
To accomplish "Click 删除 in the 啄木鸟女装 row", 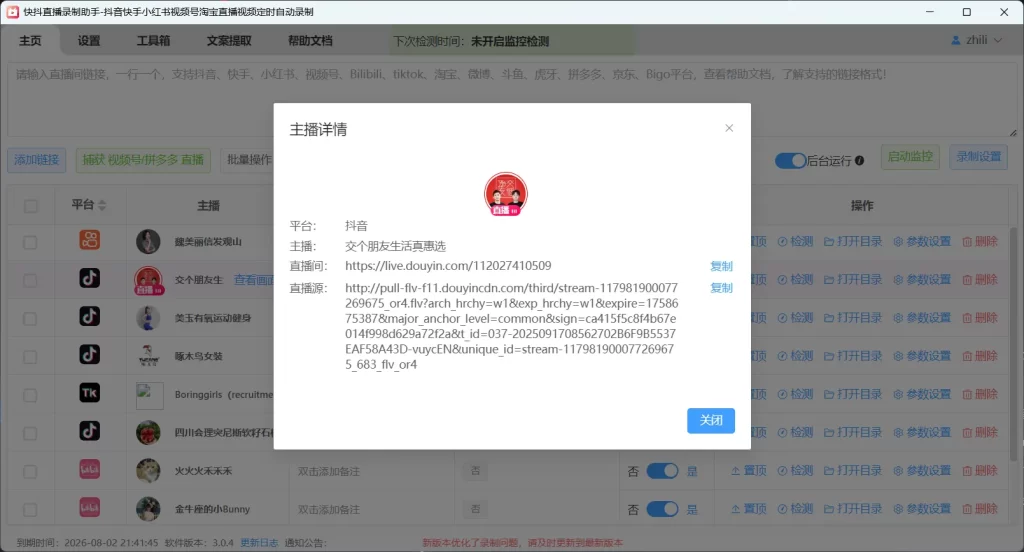I will [980, 356].
